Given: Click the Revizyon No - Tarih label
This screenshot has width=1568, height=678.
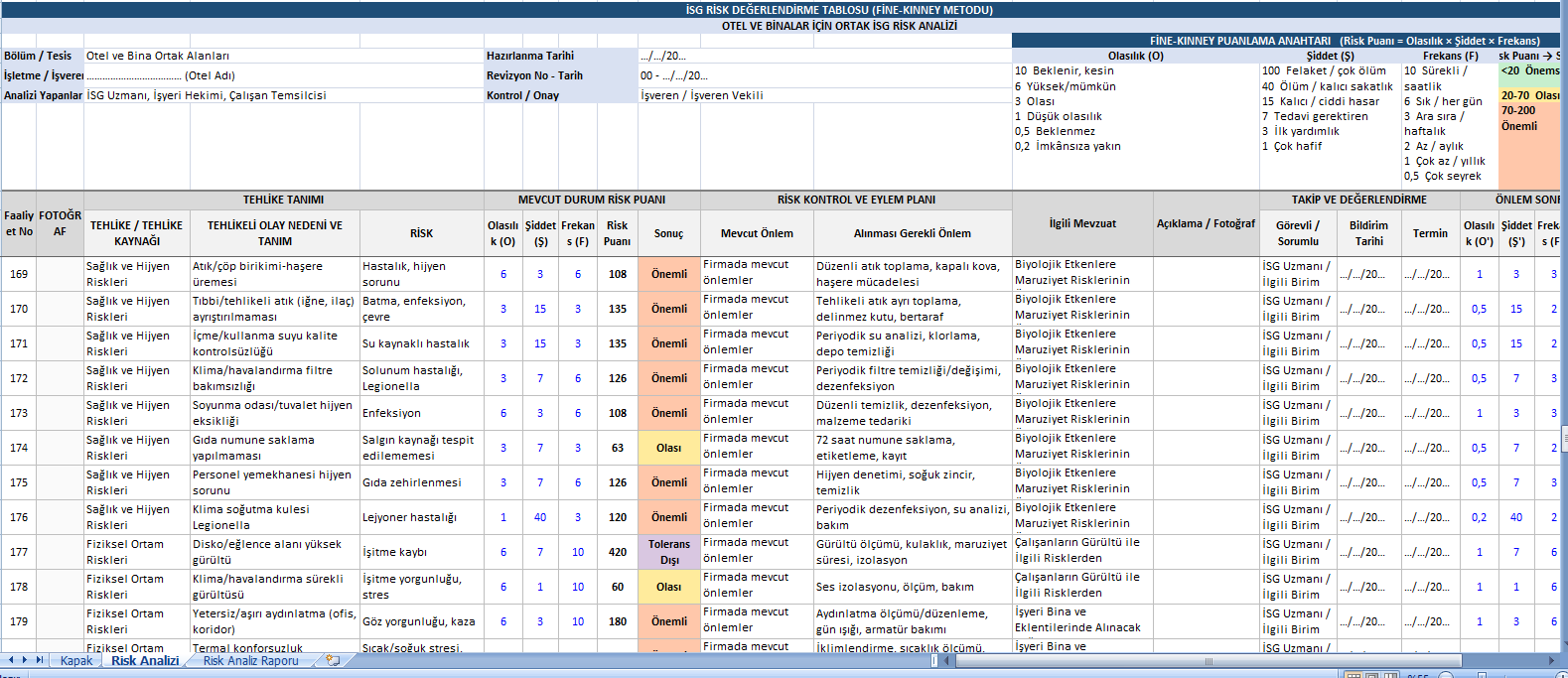Looking at the screenshot, I should (x=561, y=75).
